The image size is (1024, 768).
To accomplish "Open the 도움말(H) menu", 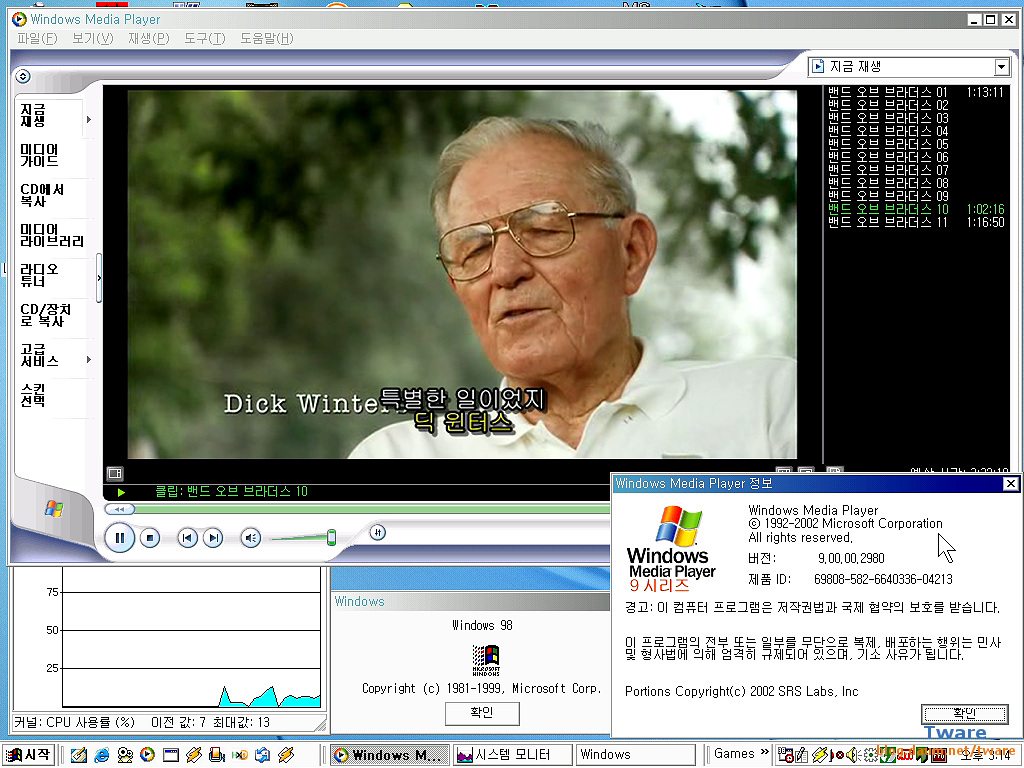I will tap(266, 39).
